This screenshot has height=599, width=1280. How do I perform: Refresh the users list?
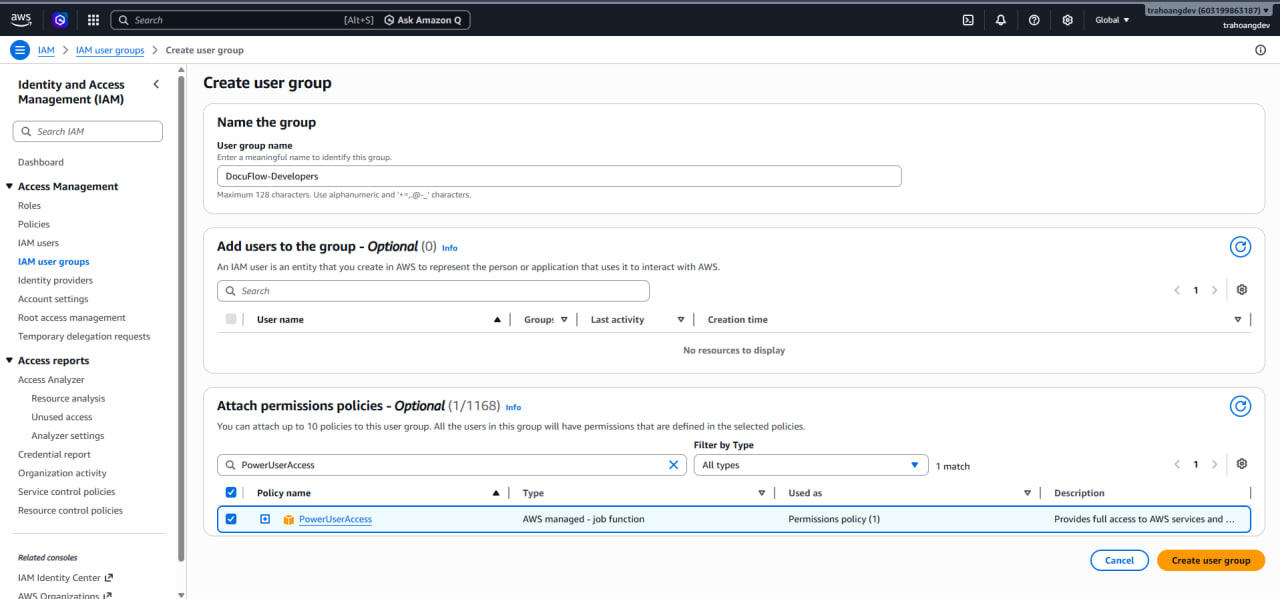pyautogui.click(x=1240, y=247)
